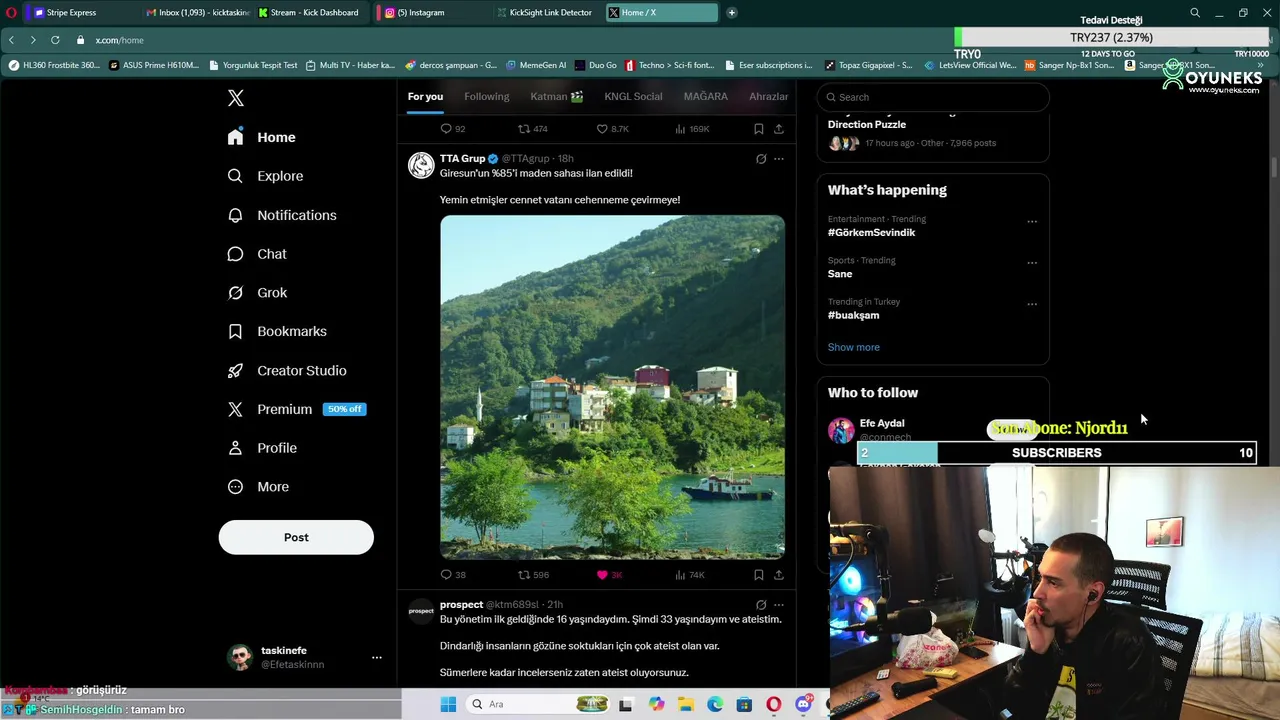Screen dimensions: 1280x720
Task: Switch to KickSight Link Detector tab
Action: [x=545, y=12]
